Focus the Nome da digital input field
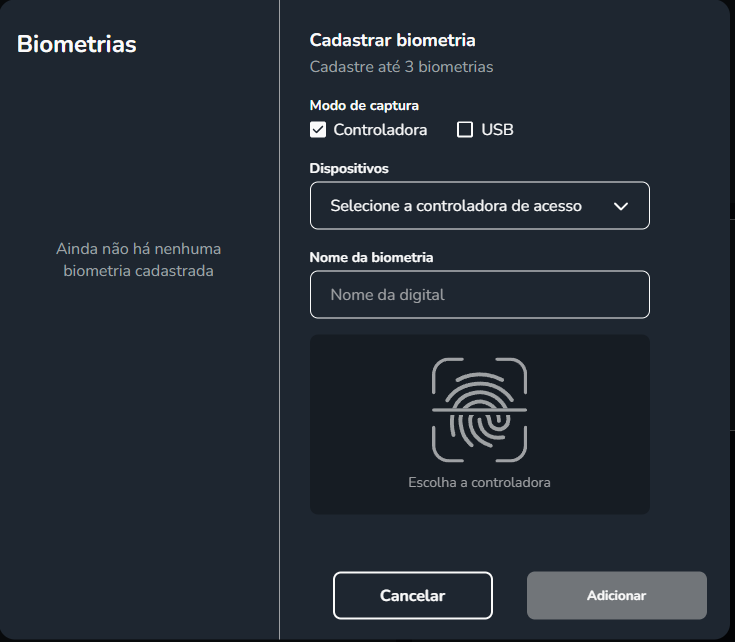 [x=480, y=295]
